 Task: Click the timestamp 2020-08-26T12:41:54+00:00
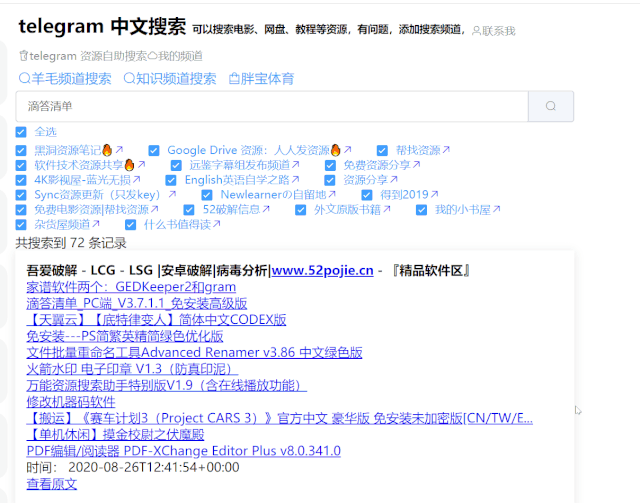coord(154,467)
